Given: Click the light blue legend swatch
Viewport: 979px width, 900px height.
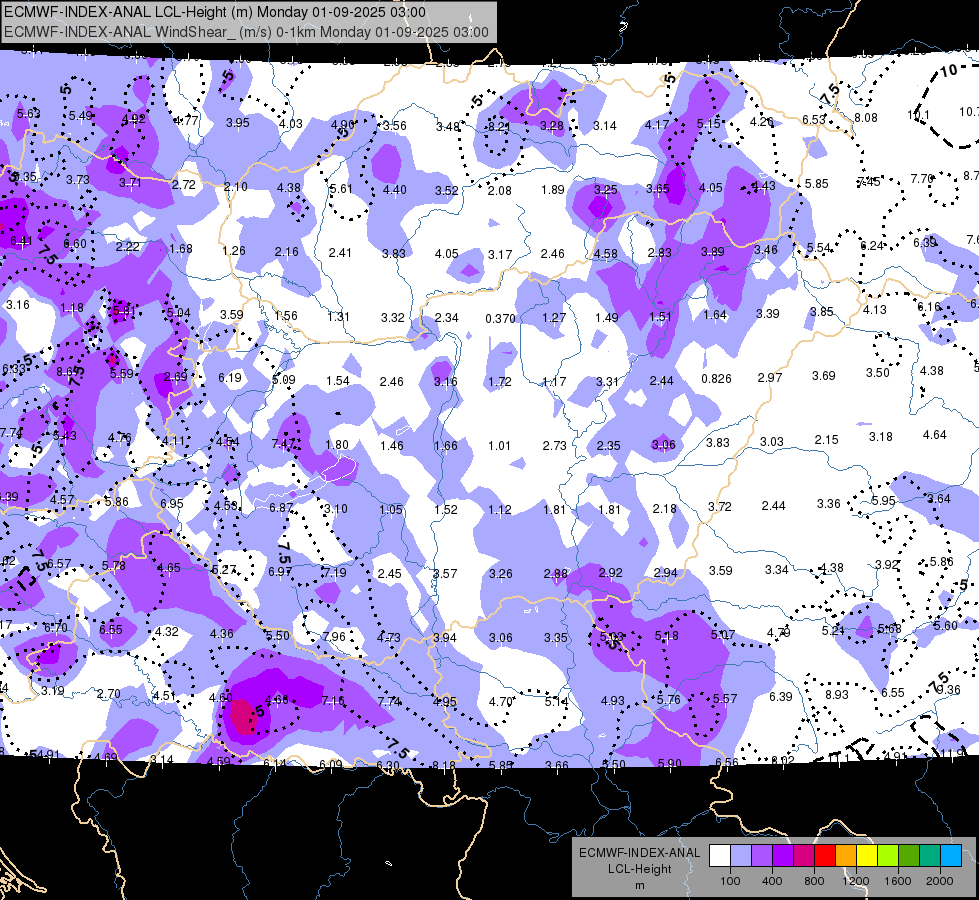Looking at the screenshot, I should (741, 856).
